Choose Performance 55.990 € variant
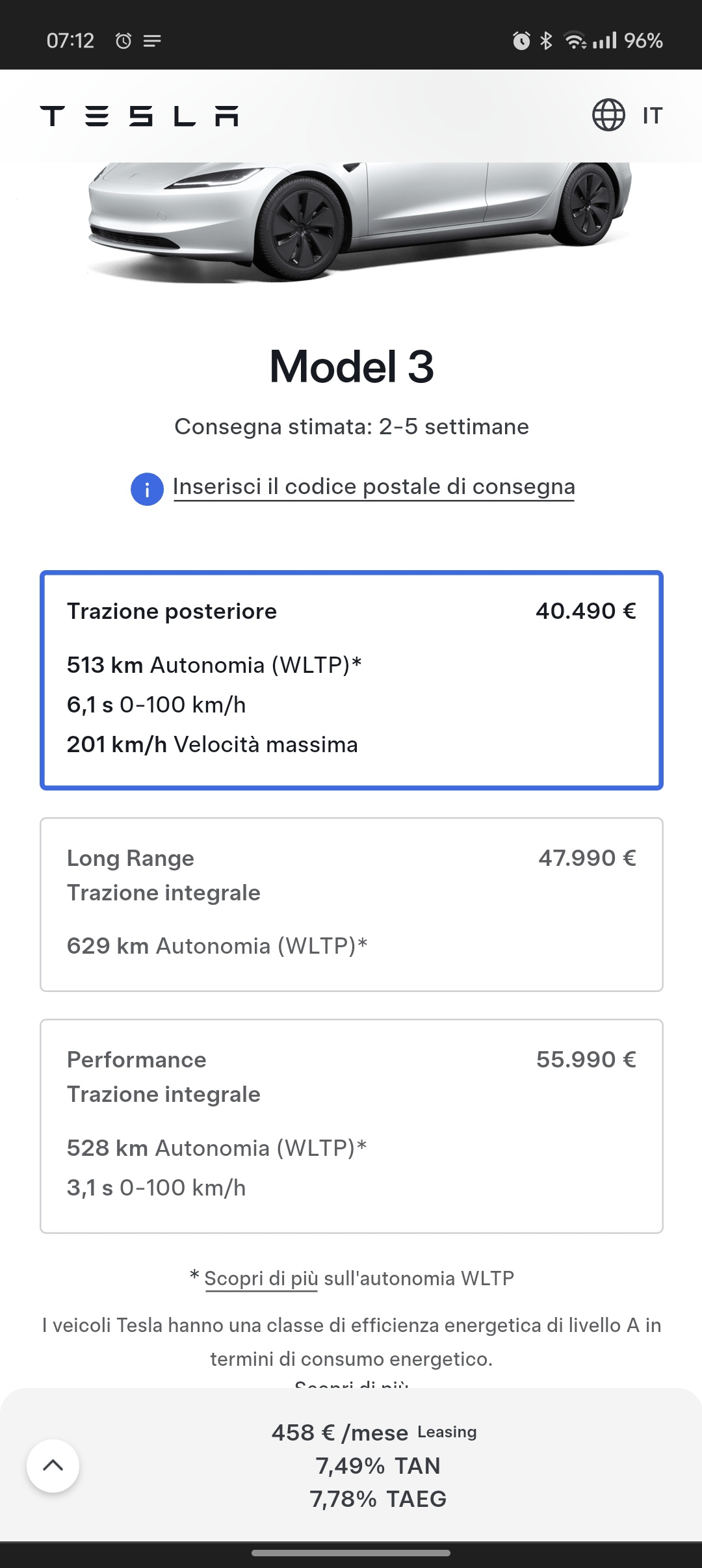This screenshot has height=1568, width=702. 352,1126
